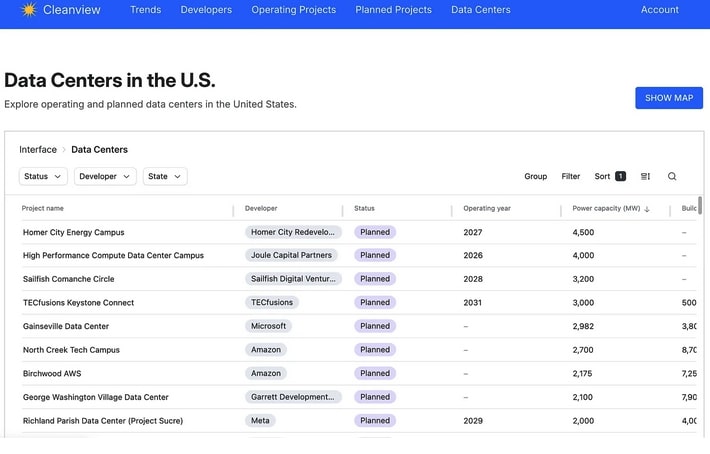This screenshot has width=710, height=454.
Task: Click the Cleanview sun logo icon
Action: pos(28,10)
